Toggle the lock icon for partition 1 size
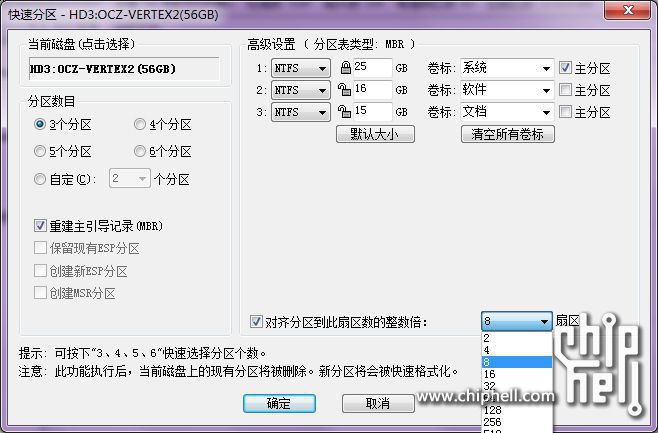This screenshot has height=433, width=658. [345, 68]
